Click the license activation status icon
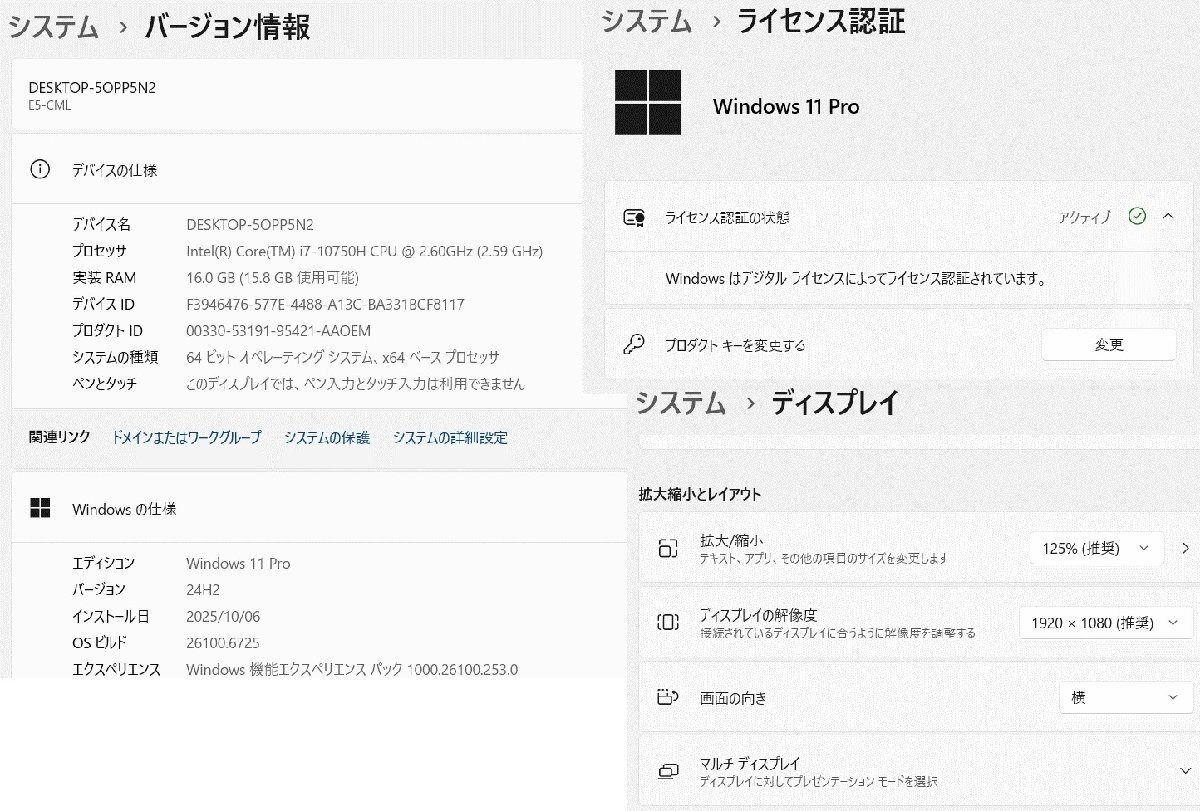 click(633, 217)
